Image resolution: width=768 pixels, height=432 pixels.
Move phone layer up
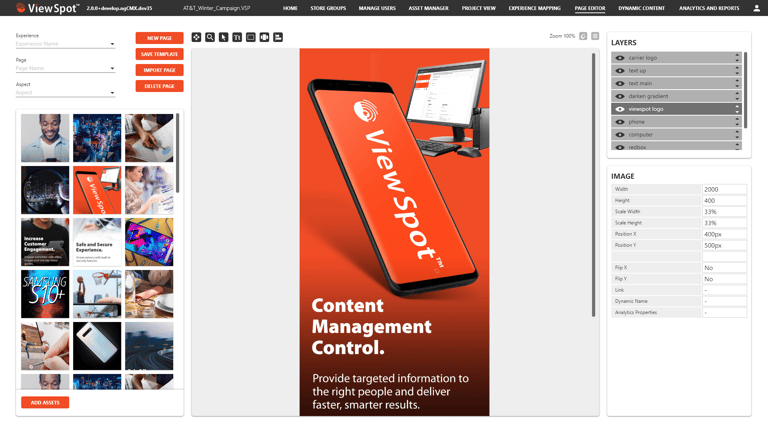click(x=737, y=119)
